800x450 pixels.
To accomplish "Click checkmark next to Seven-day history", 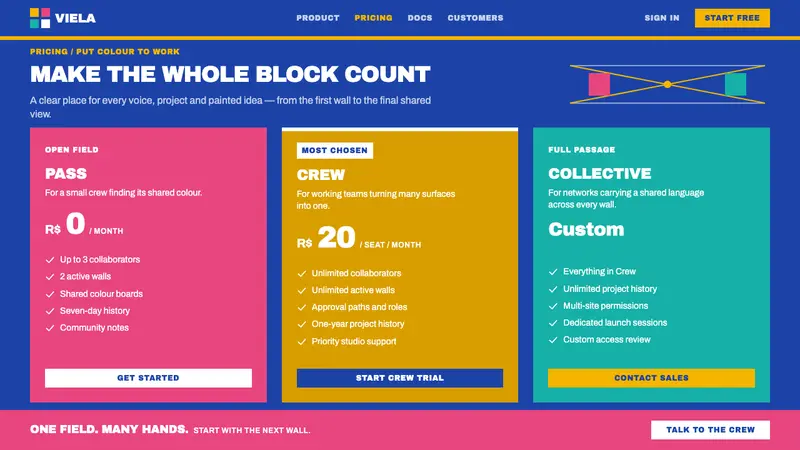I will click(49, 311).
